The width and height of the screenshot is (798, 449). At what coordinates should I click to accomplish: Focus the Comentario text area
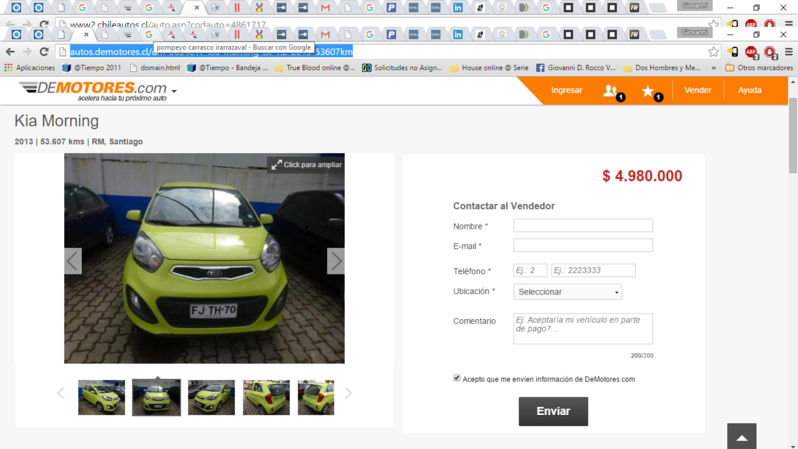pos(583,329)
